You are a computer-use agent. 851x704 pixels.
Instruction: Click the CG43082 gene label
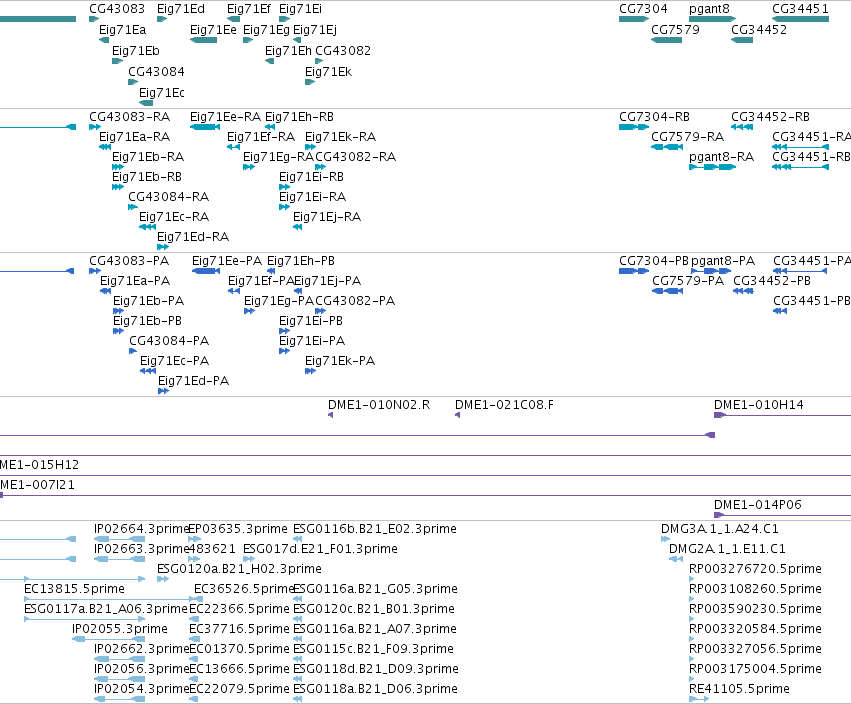click(x=343, y=50)
